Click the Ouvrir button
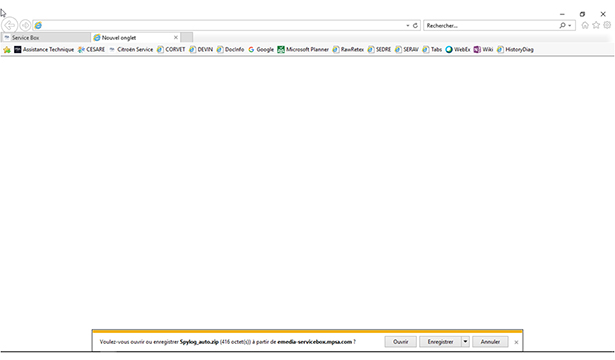 click(x=400, y=342)
